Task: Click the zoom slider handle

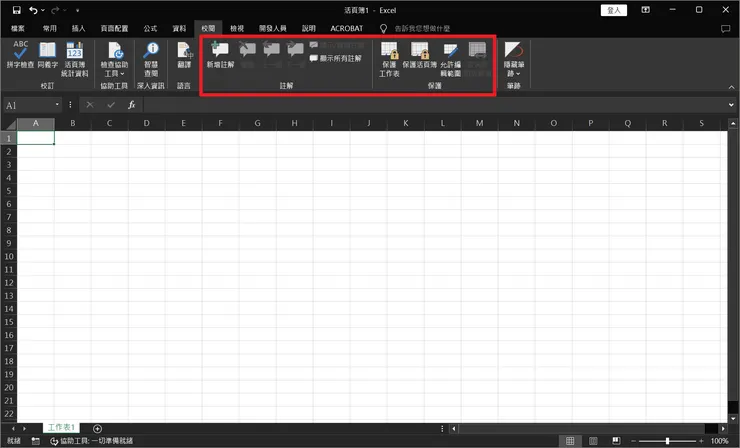Action: pos(667,441)
